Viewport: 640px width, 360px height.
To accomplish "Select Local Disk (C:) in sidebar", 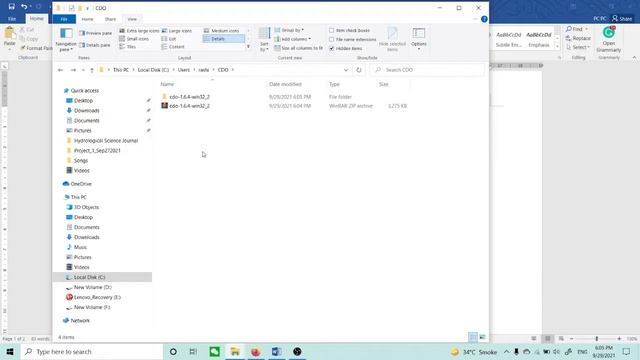I will (x=89, y=277).
